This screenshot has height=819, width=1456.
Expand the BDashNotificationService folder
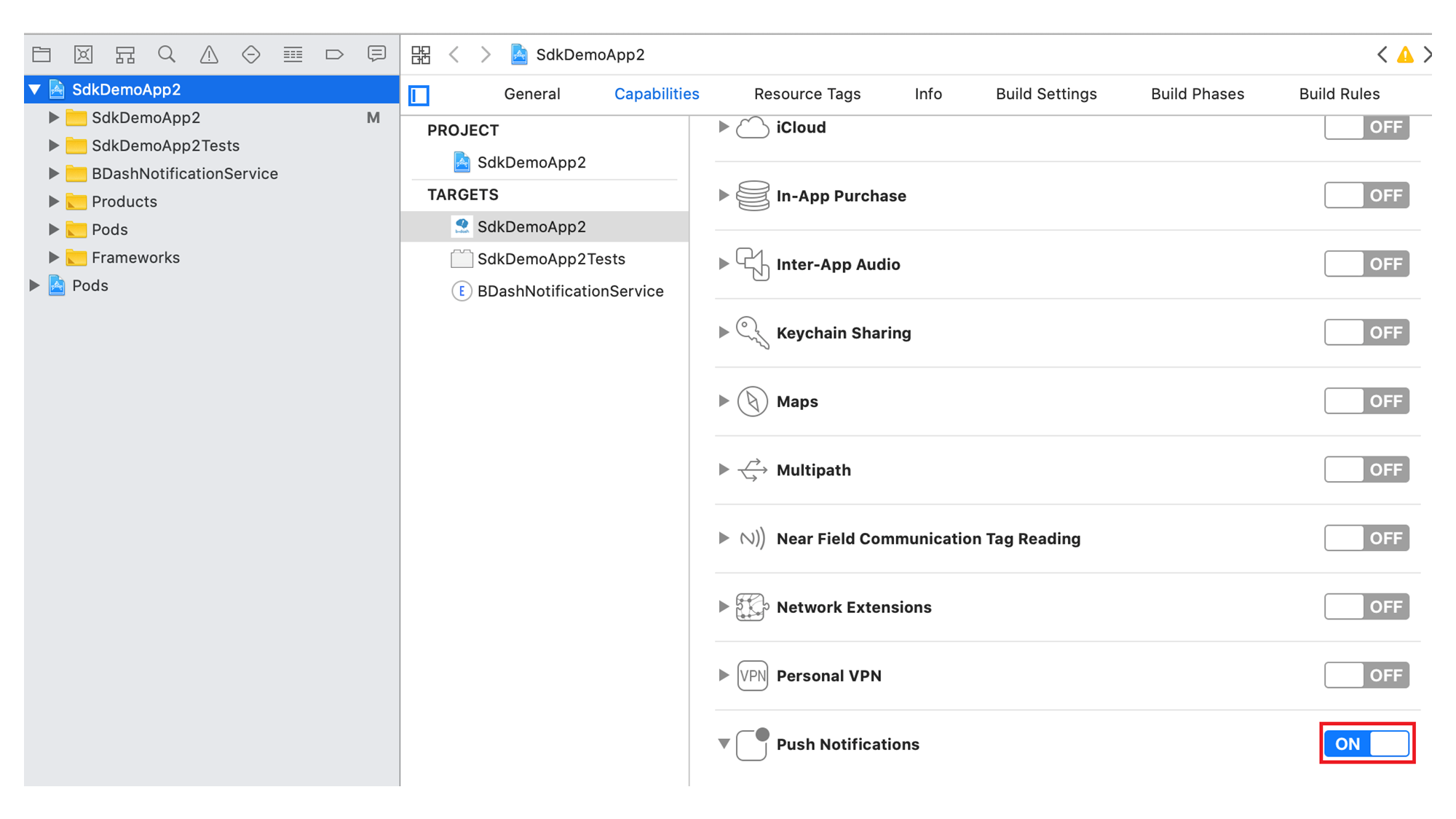pos(53,173)
